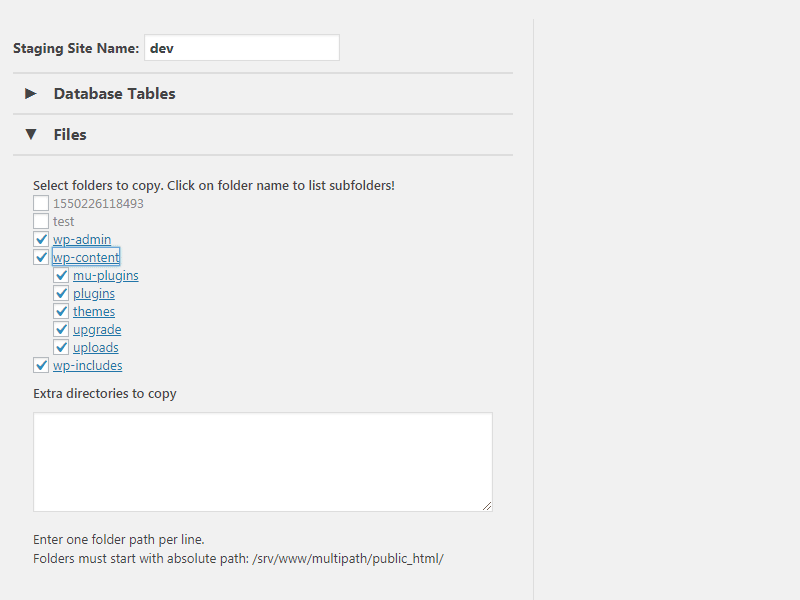Uncheck the plugins folder checkbox
Image resolution: width=800 pixels, height=600 pixels.
point(61,293)
